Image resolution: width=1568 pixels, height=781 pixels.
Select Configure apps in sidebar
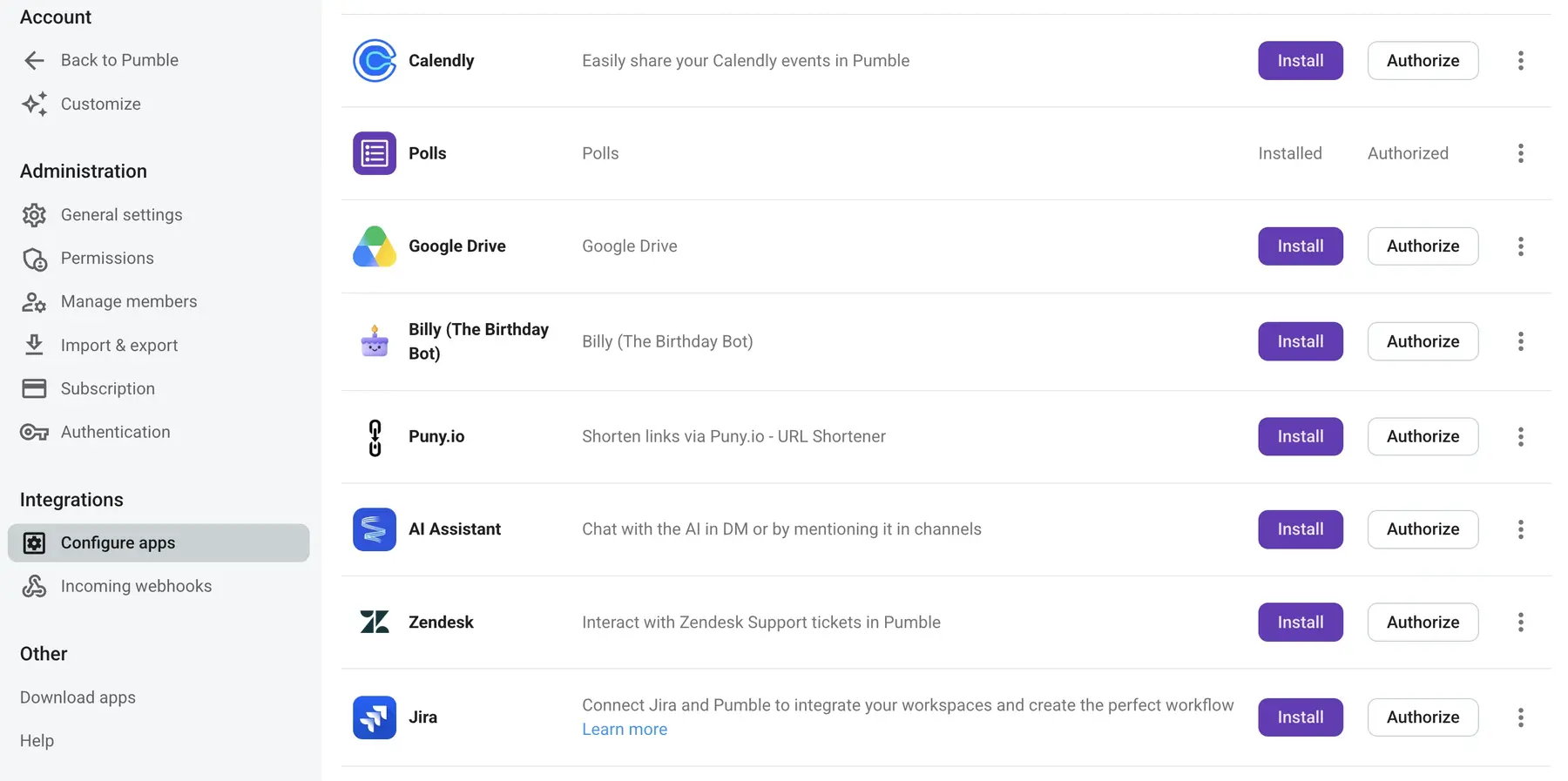pyautogui.click(x=159, y=543)
